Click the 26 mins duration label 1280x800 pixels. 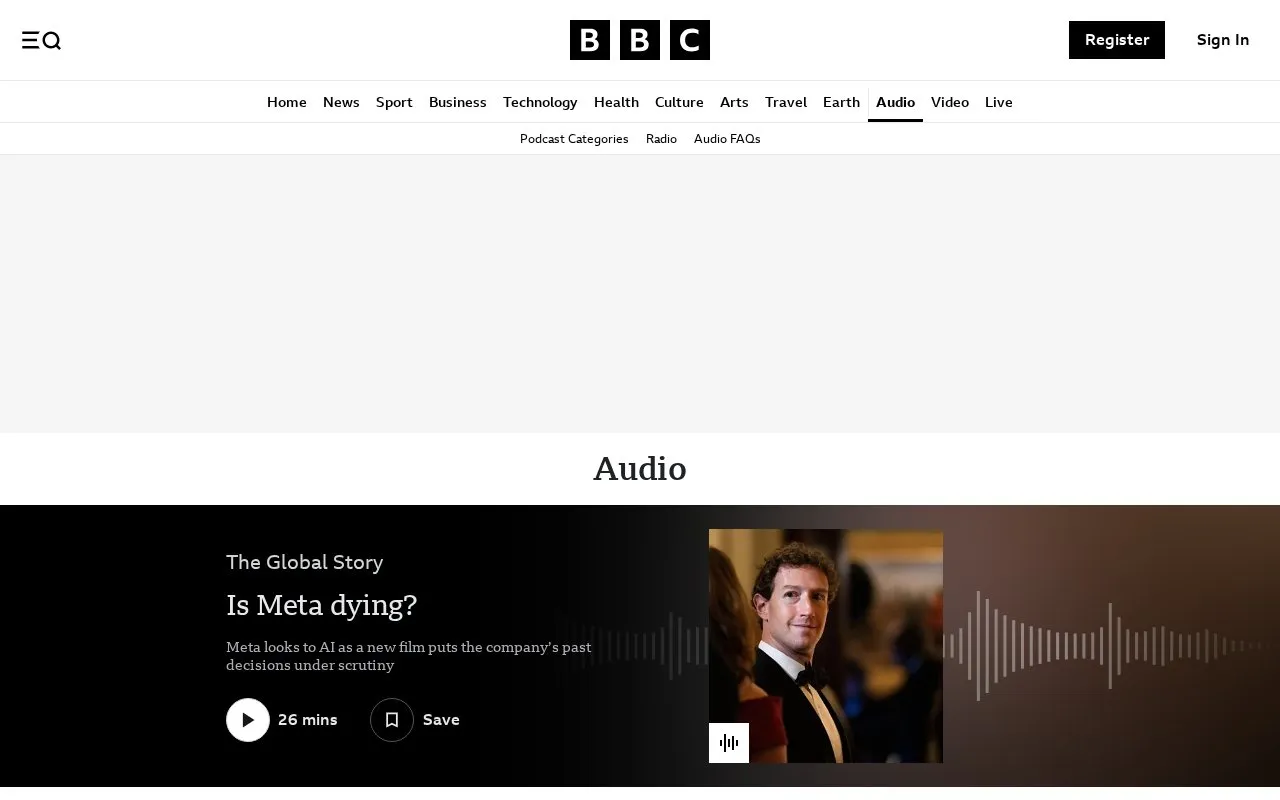point(308,720)
